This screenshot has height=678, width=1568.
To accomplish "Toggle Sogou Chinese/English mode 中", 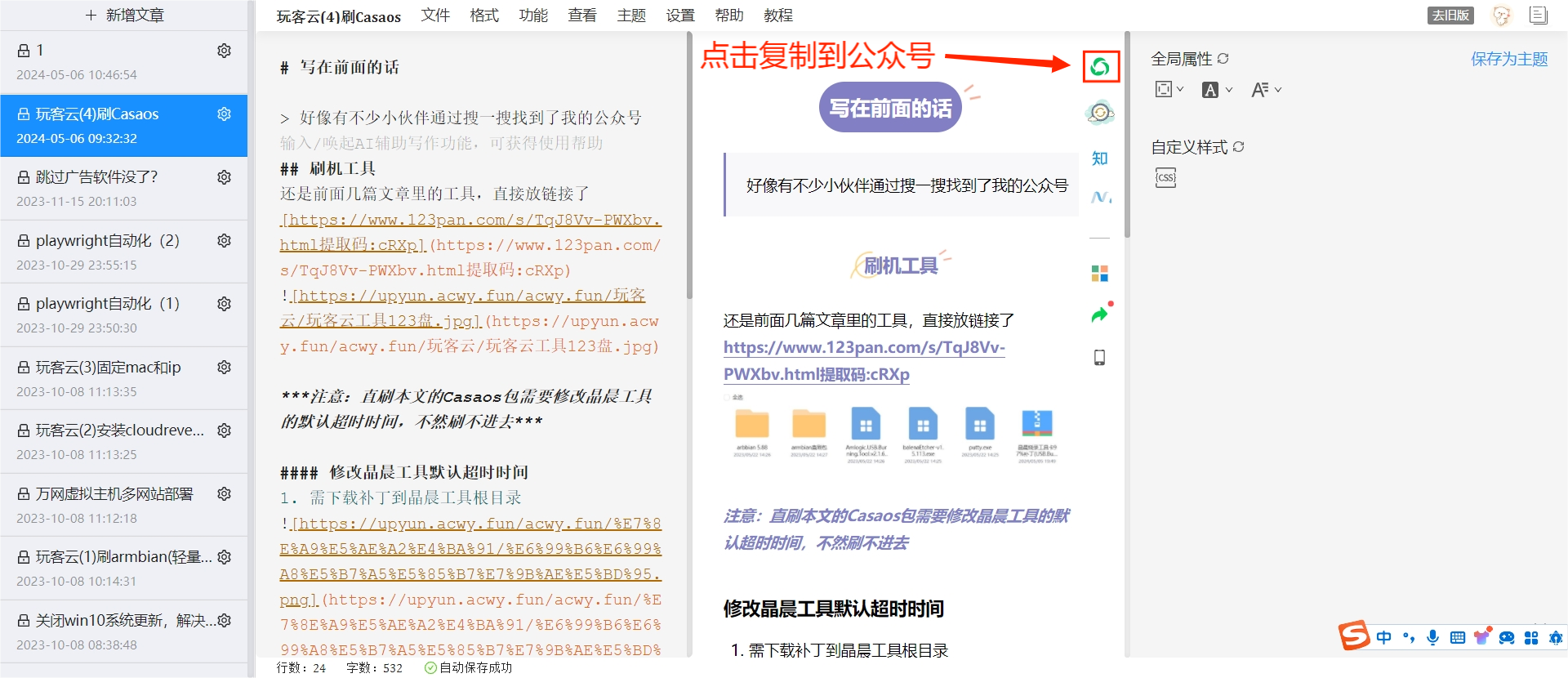I will point(1383,637).
